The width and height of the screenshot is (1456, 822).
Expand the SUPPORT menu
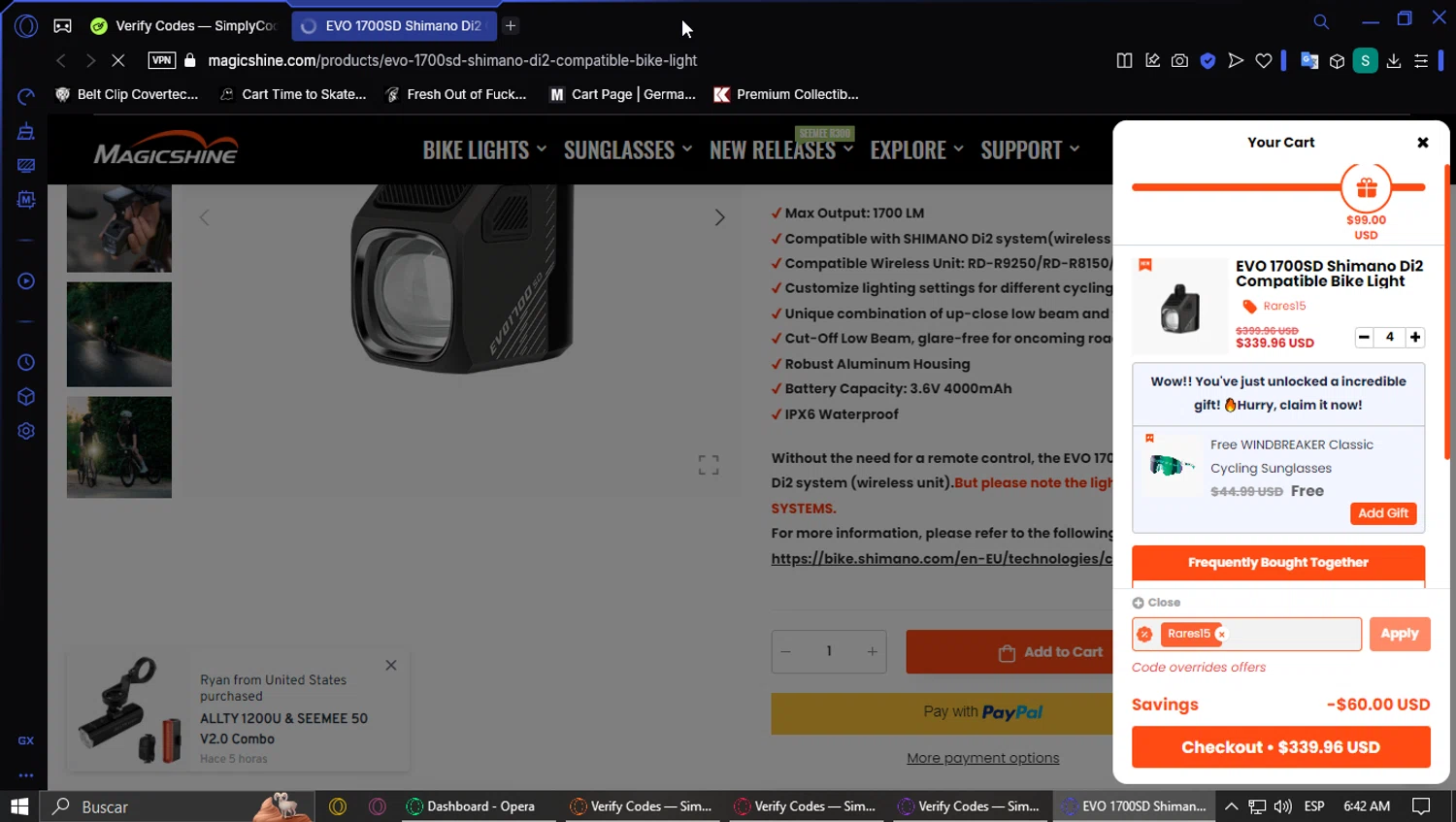click(x=1030, y=149)
